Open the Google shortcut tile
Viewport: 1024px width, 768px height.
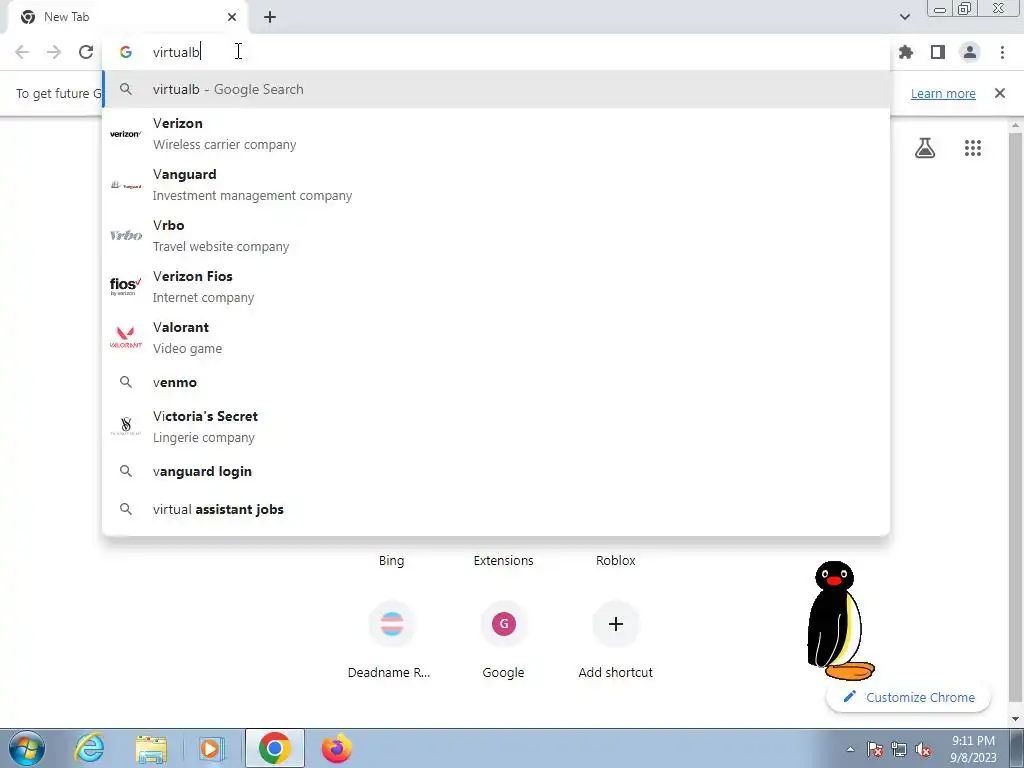tap(504, 640)
